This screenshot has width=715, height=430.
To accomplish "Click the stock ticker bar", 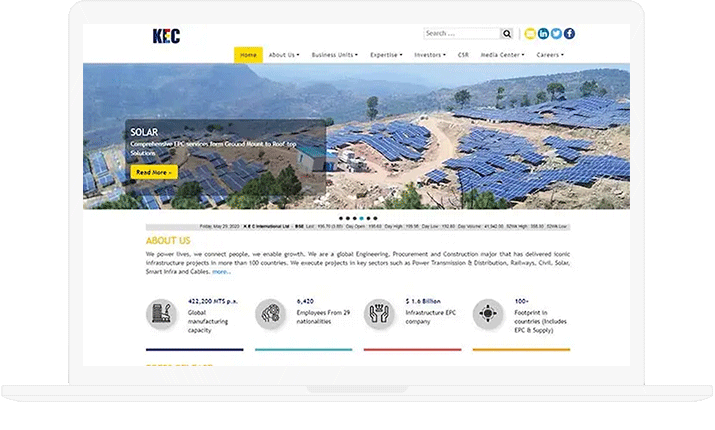I will tap(358, 227).
